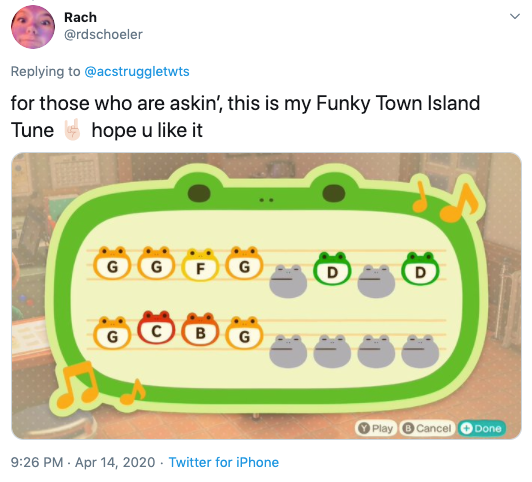532x482 pixels.
Task: Click the first green D frog in top row
Action: [x=332, y=269]
